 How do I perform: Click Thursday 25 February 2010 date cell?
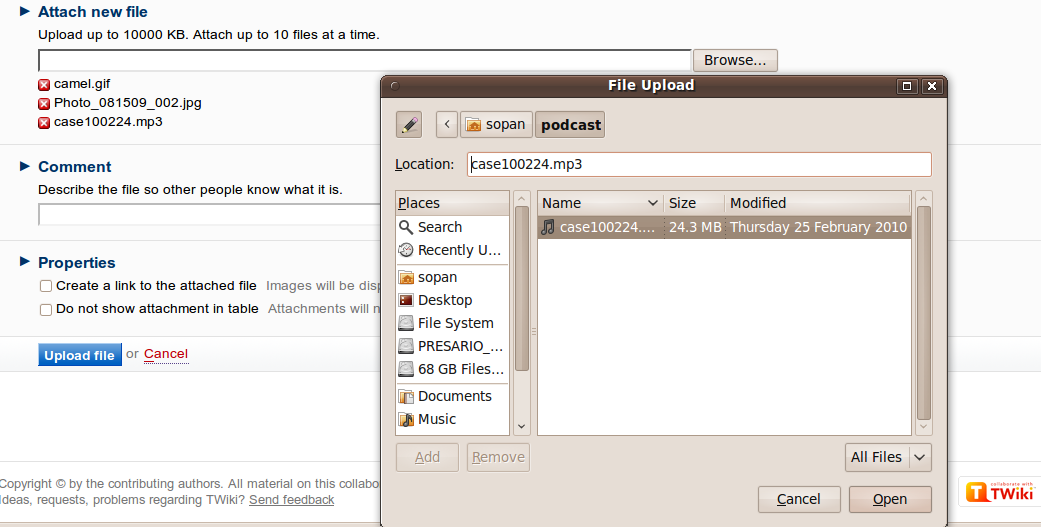coord(818,227)
